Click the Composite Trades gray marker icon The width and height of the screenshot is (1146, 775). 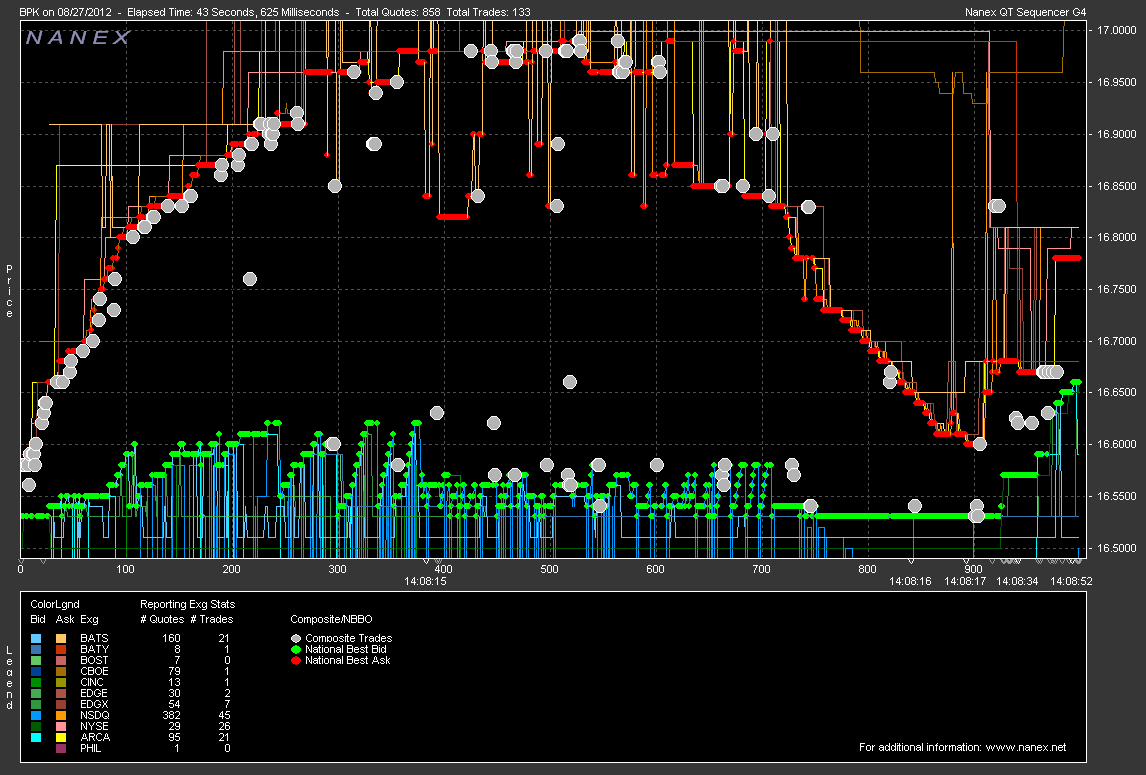click(x=296, y=638)
